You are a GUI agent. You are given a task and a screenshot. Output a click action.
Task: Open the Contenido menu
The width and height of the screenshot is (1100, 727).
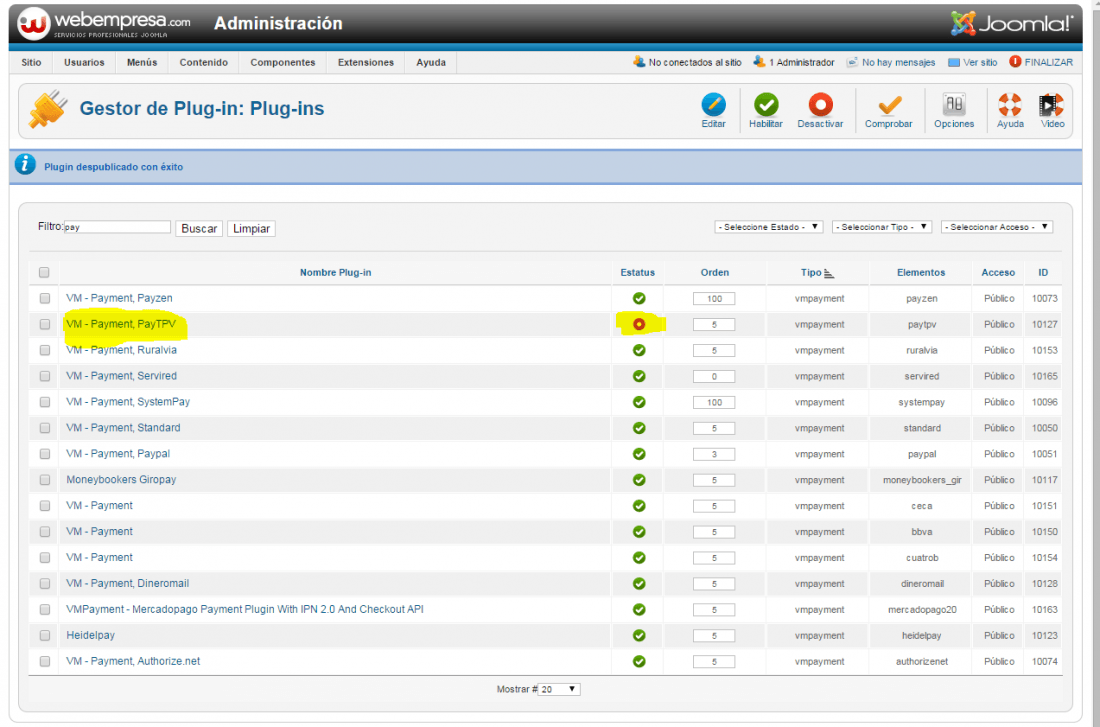pyautogui.click(x=203, y=62)
